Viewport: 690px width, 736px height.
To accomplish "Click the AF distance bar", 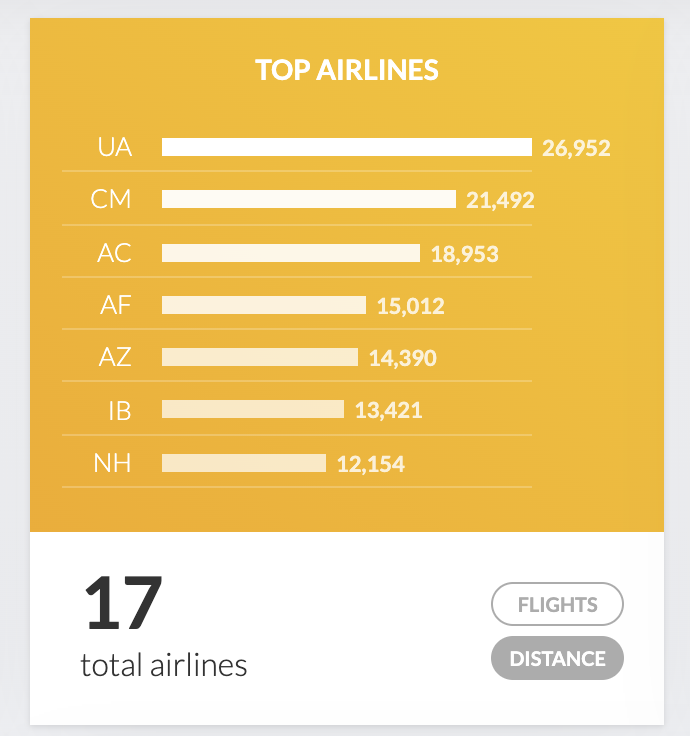I will pyautogui.click(x=263, y=305).
